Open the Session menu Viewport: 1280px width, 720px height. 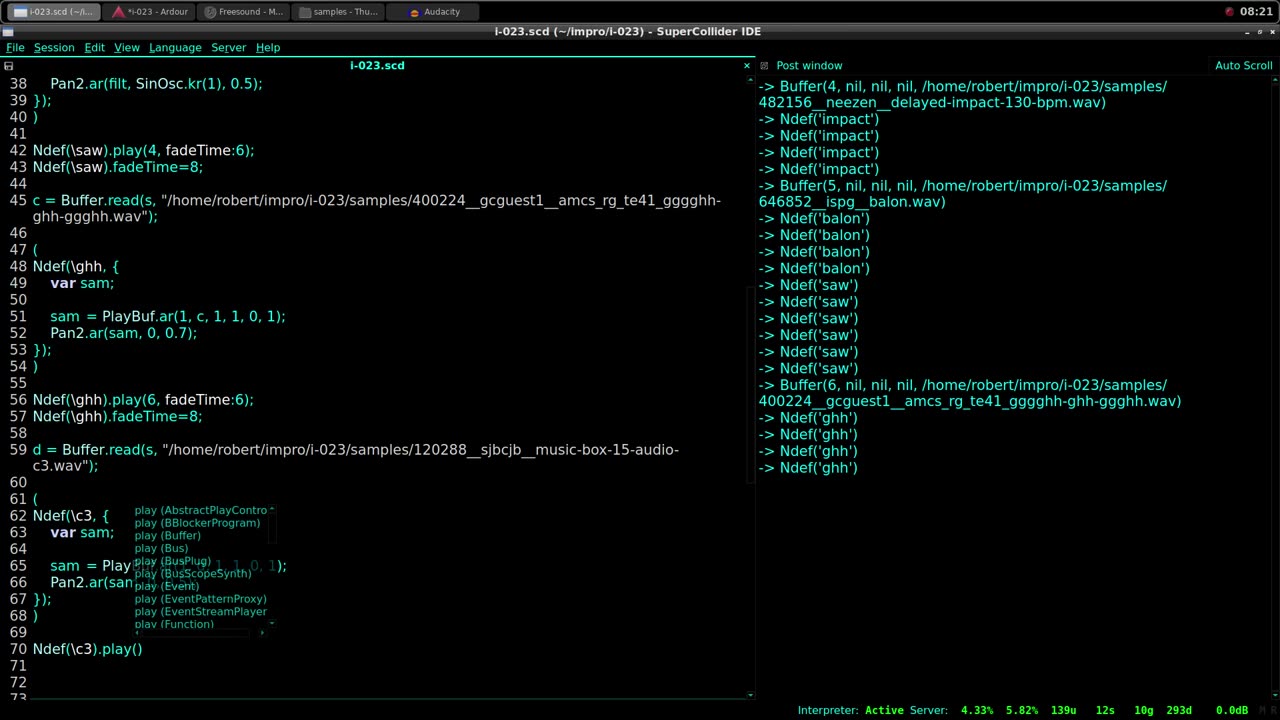[x=54, y=47]
